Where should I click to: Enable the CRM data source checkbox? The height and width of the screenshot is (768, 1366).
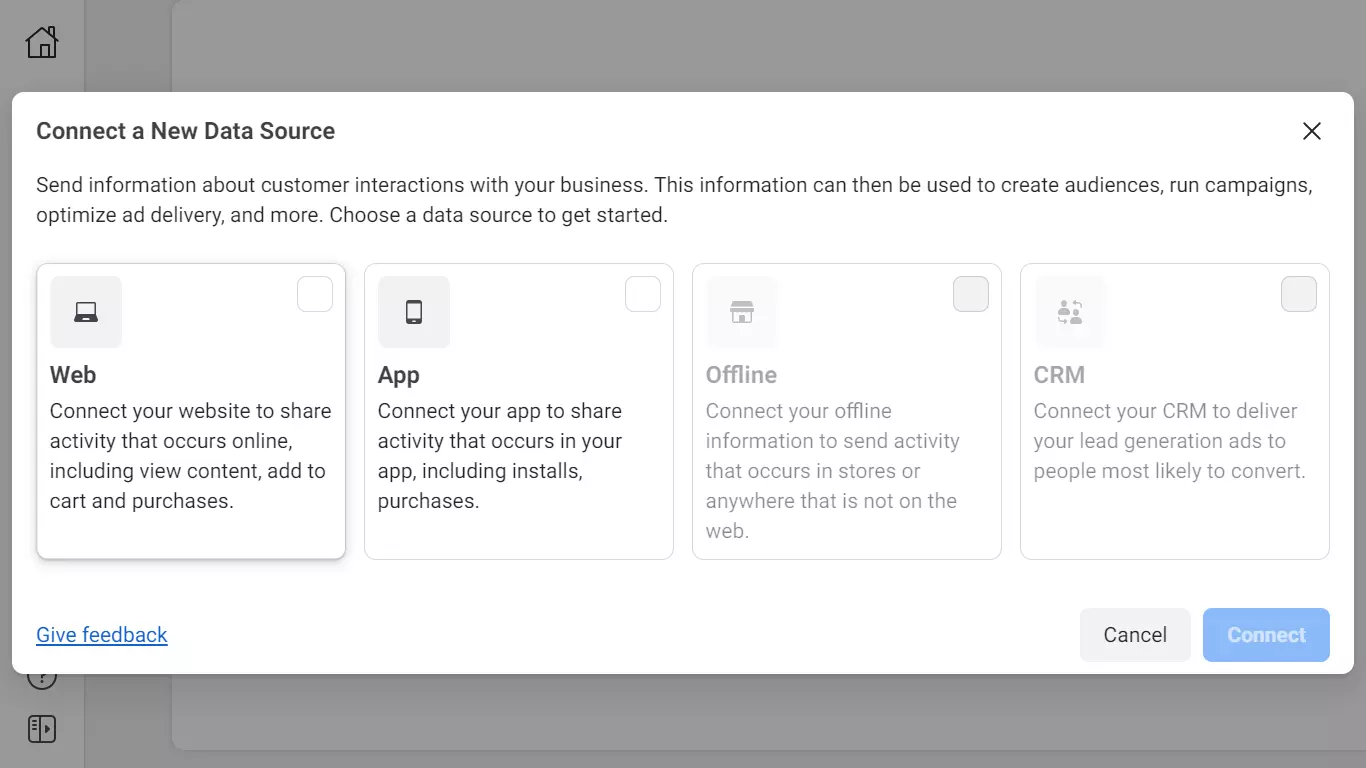(x=1299, y=294)
